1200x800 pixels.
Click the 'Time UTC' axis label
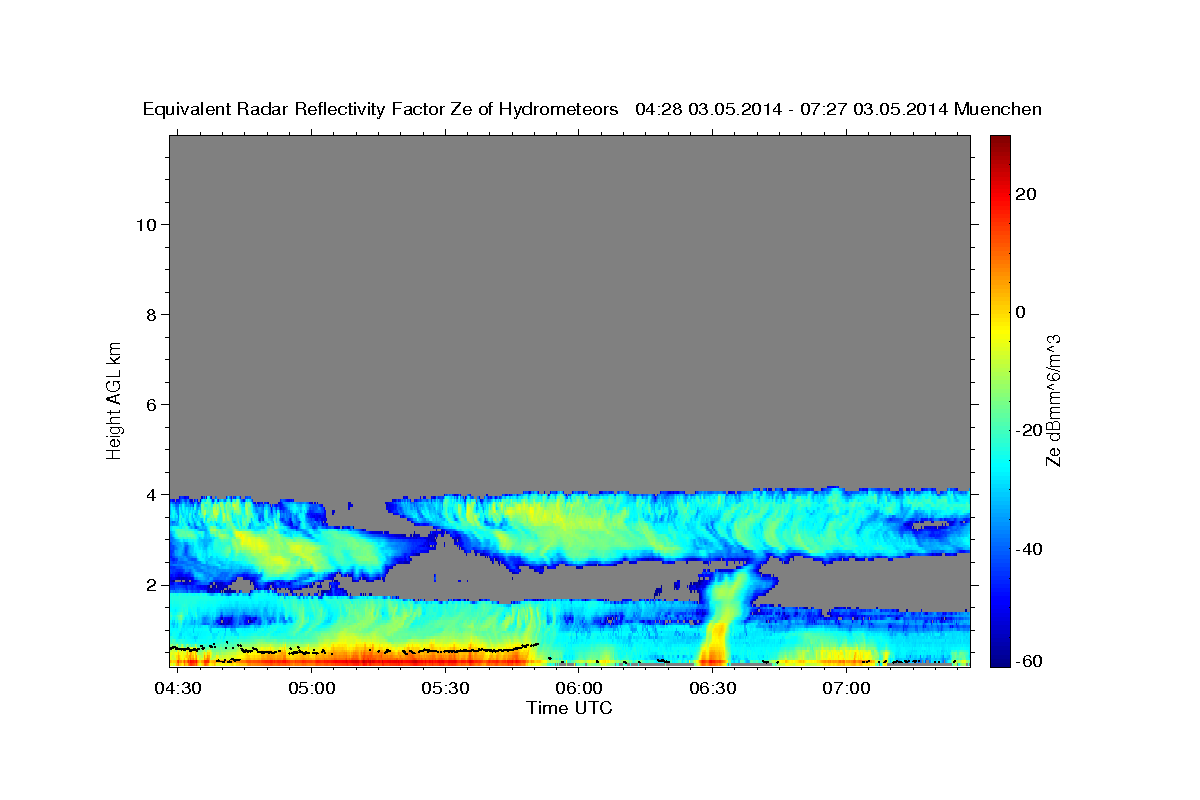[x=569, y=708]
